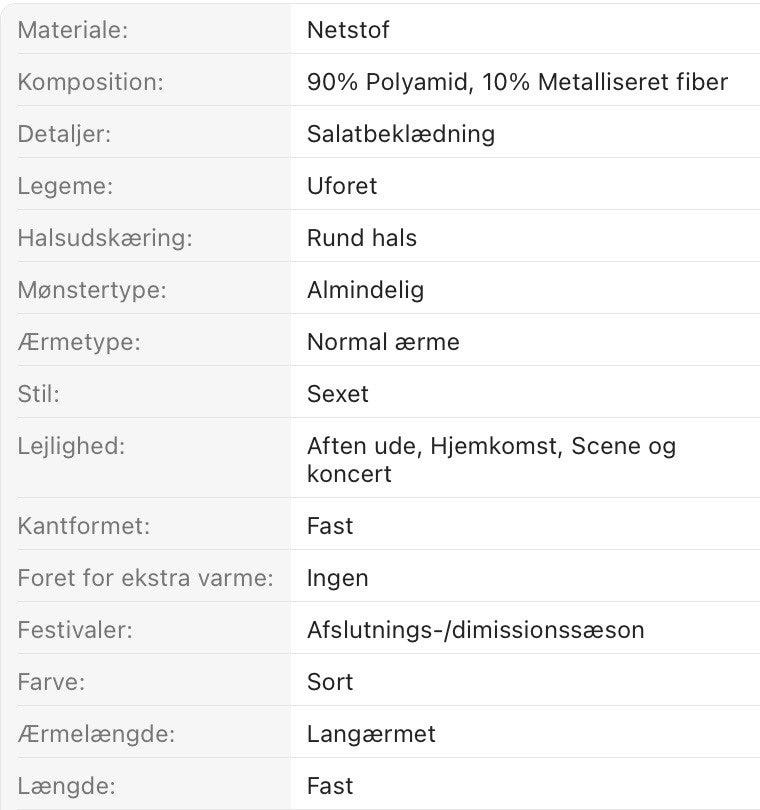
Task: Click the Foret for ekstra varme label
Action: [x=146, y=578]
